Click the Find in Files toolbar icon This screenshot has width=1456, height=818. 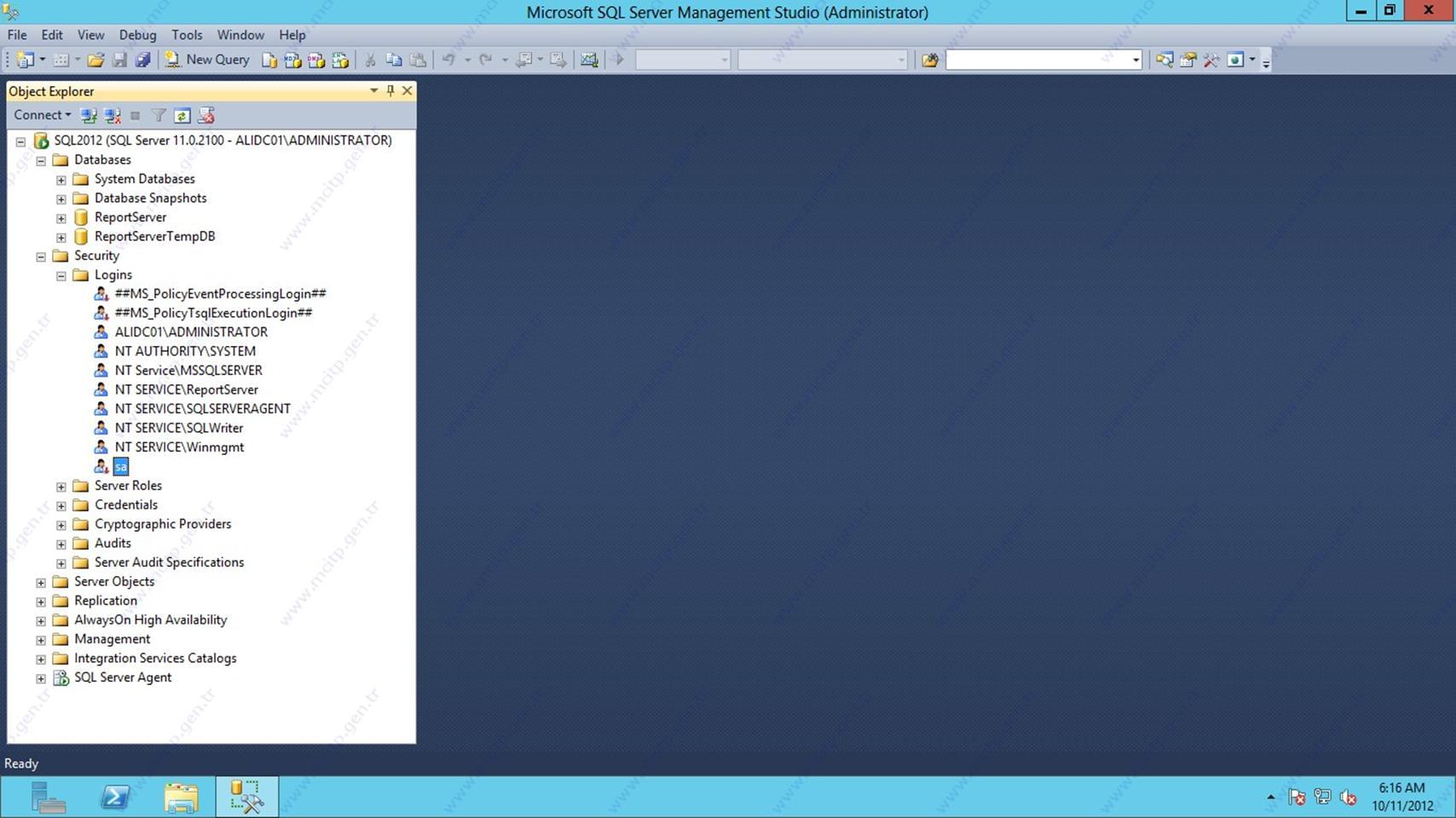[930, 60]
